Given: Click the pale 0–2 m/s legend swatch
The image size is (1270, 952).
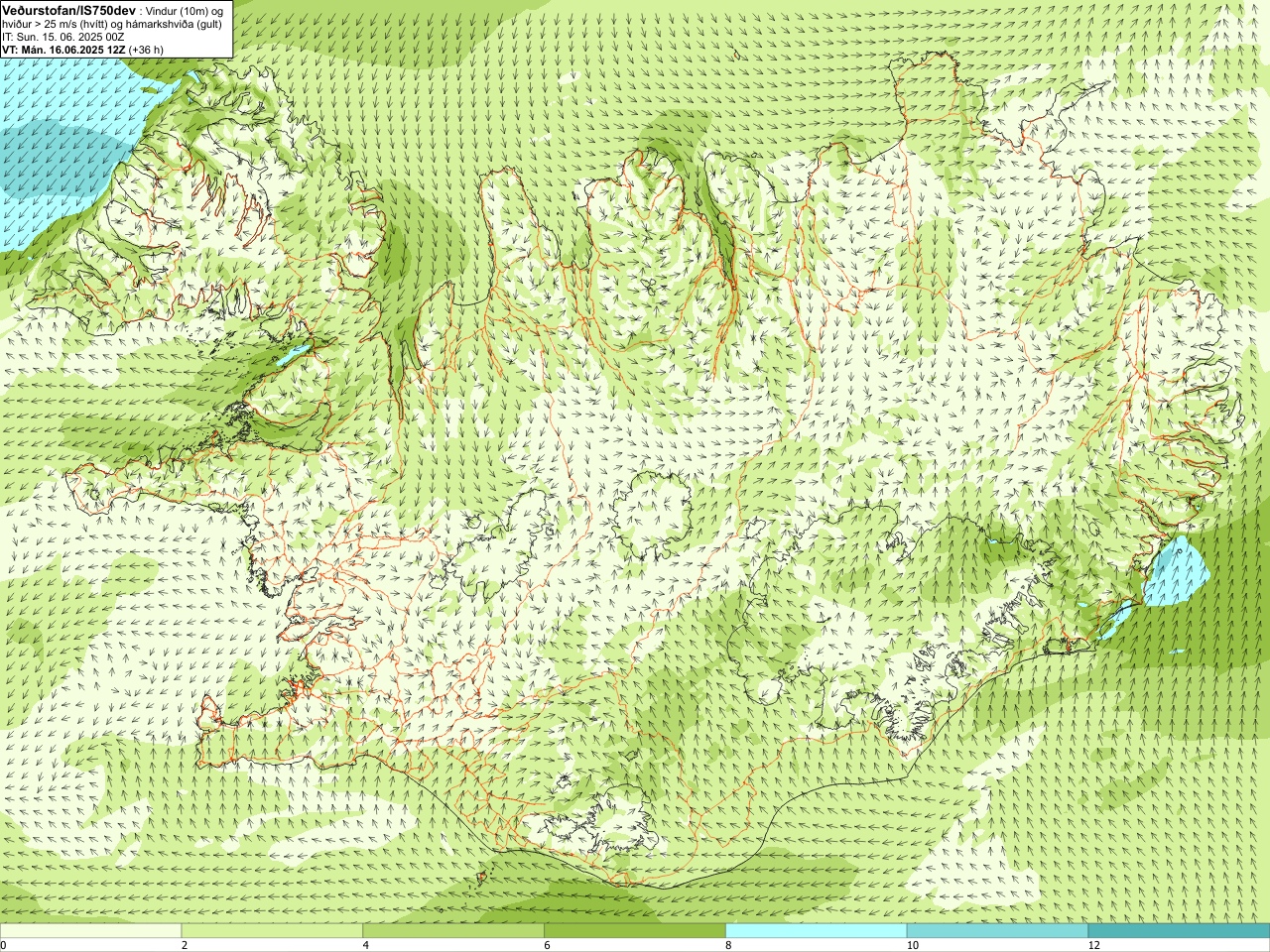Looking at the screenshot, I should (90, 931).
